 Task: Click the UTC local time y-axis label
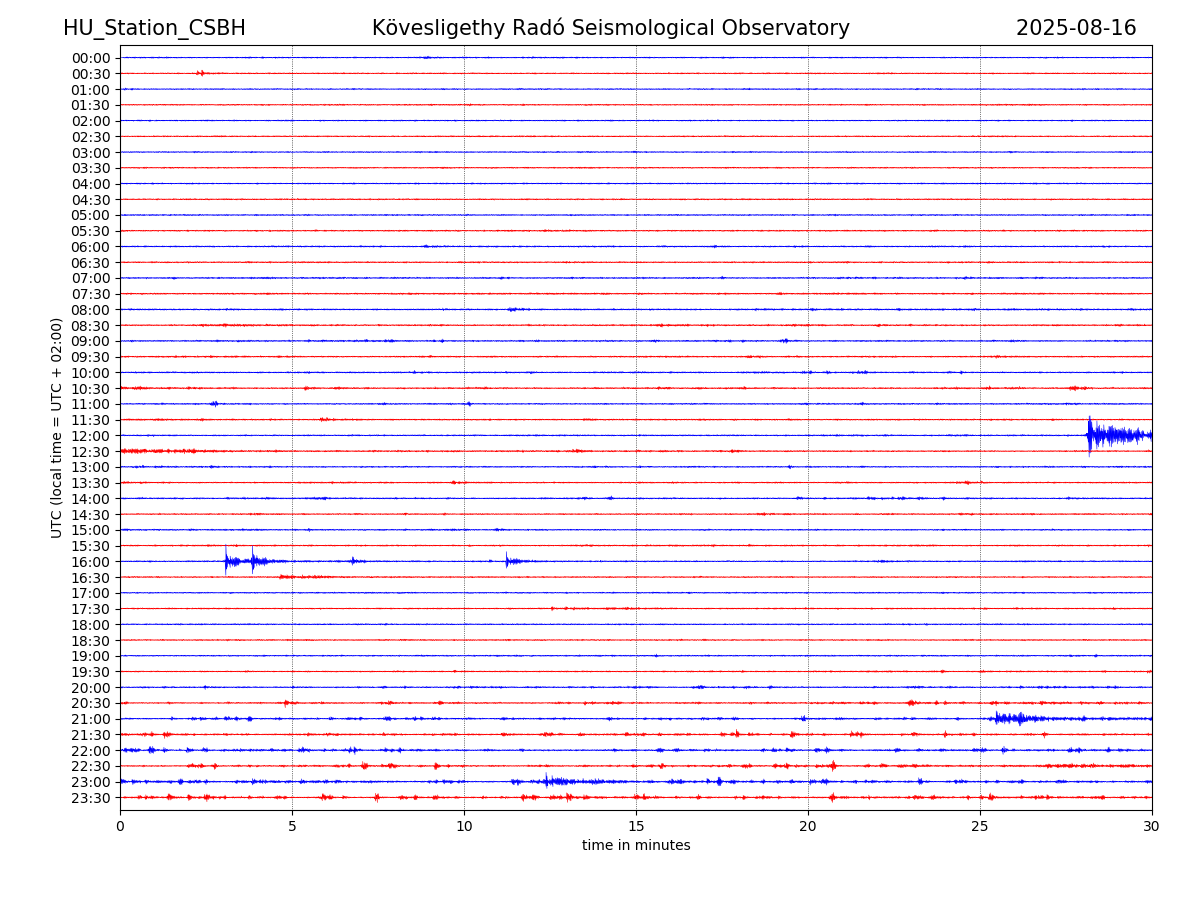[57, 428]
